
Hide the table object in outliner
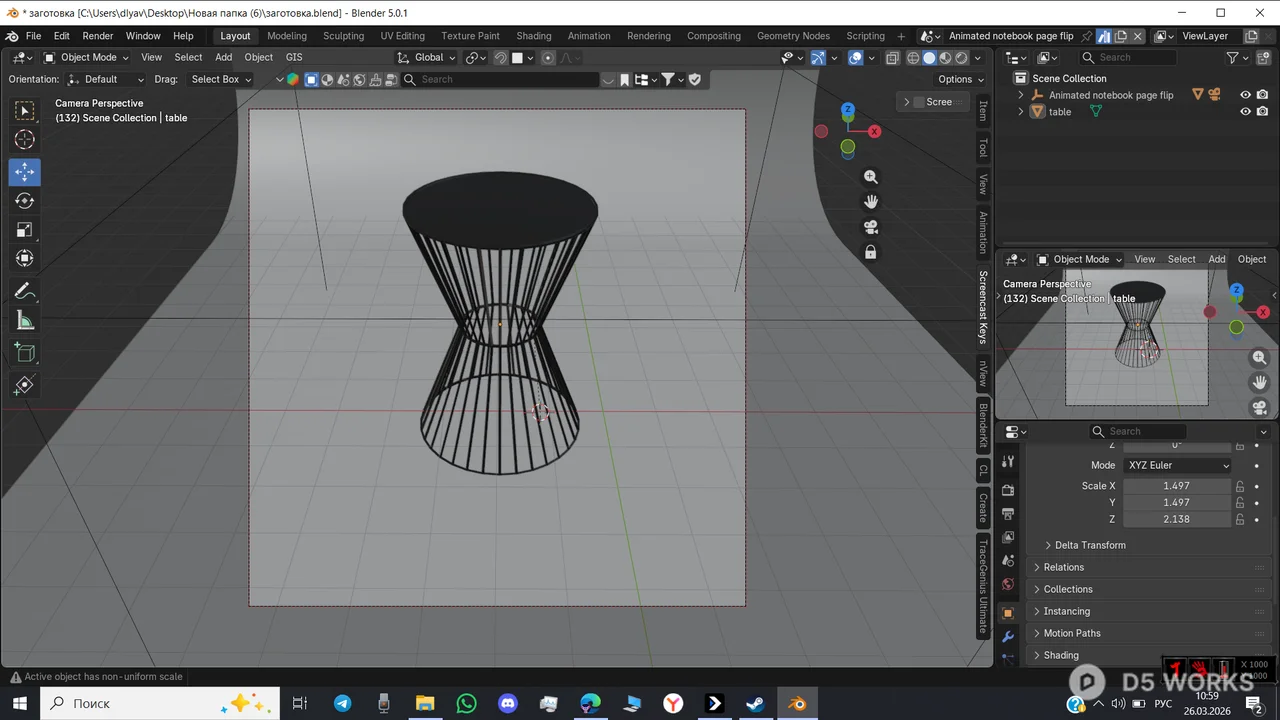(1245, 112)
